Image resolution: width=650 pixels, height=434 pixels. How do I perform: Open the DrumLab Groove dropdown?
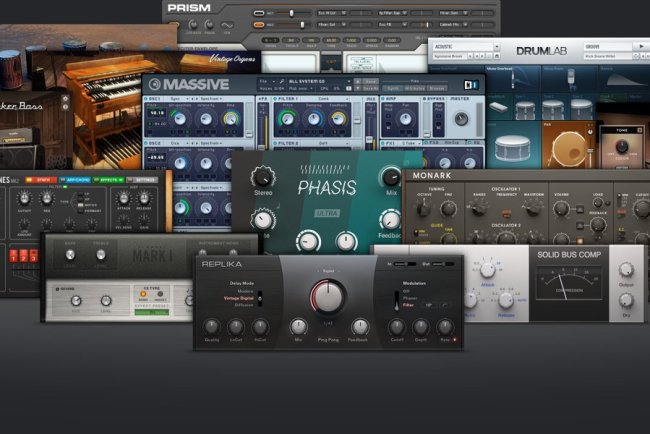pyautogui.click(x=609, y=47)
